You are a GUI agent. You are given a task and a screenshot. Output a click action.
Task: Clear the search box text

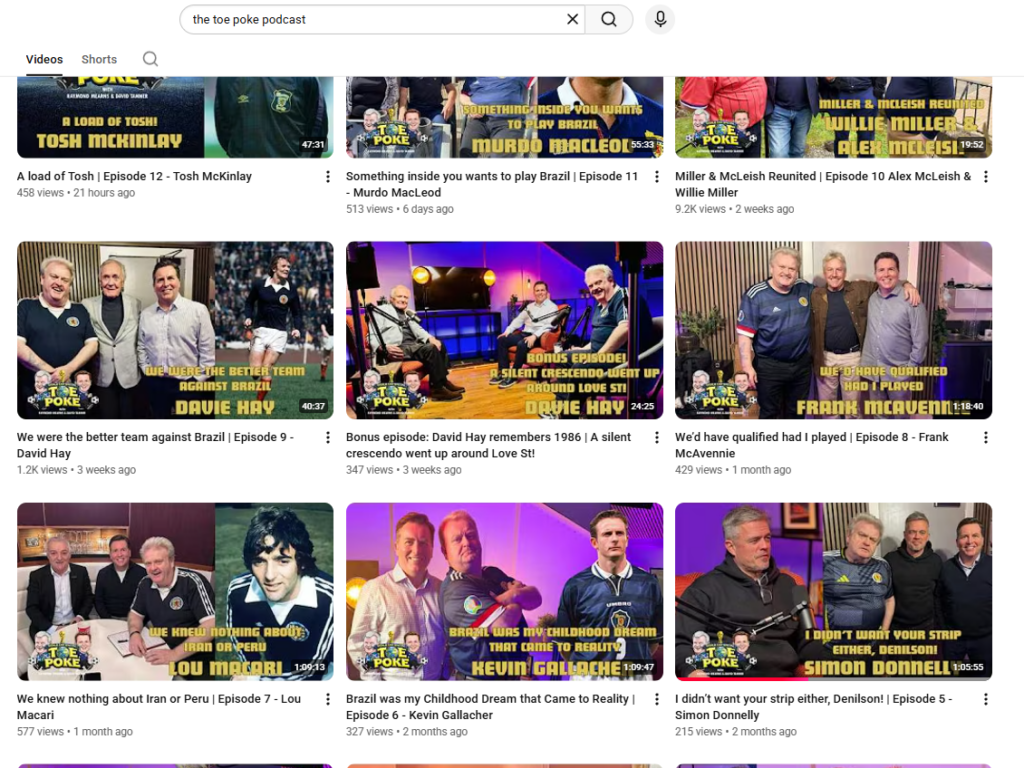click(x=572, y=20)
